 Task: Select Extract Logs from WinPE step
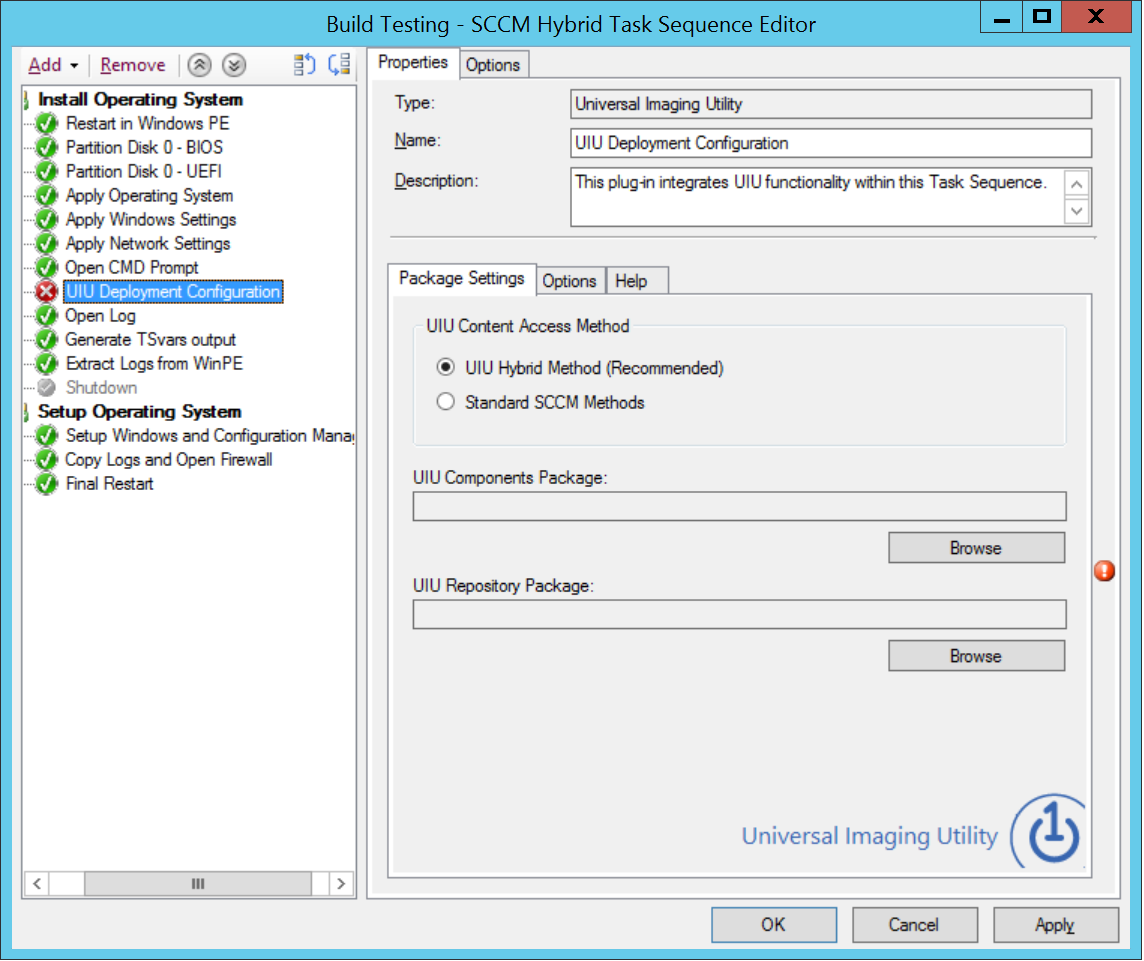point(154,363)
